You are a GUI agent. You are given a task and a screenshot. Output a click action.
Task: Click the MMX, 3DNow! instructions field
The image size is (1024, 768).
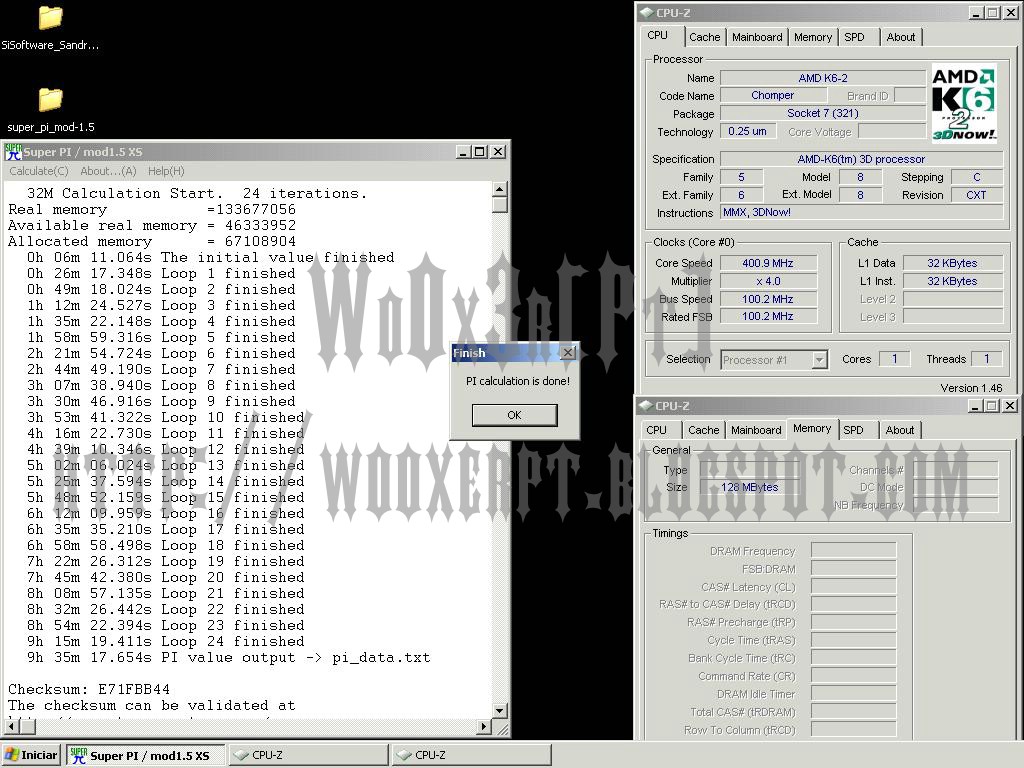pyautogui.click(x=861, y=212)
